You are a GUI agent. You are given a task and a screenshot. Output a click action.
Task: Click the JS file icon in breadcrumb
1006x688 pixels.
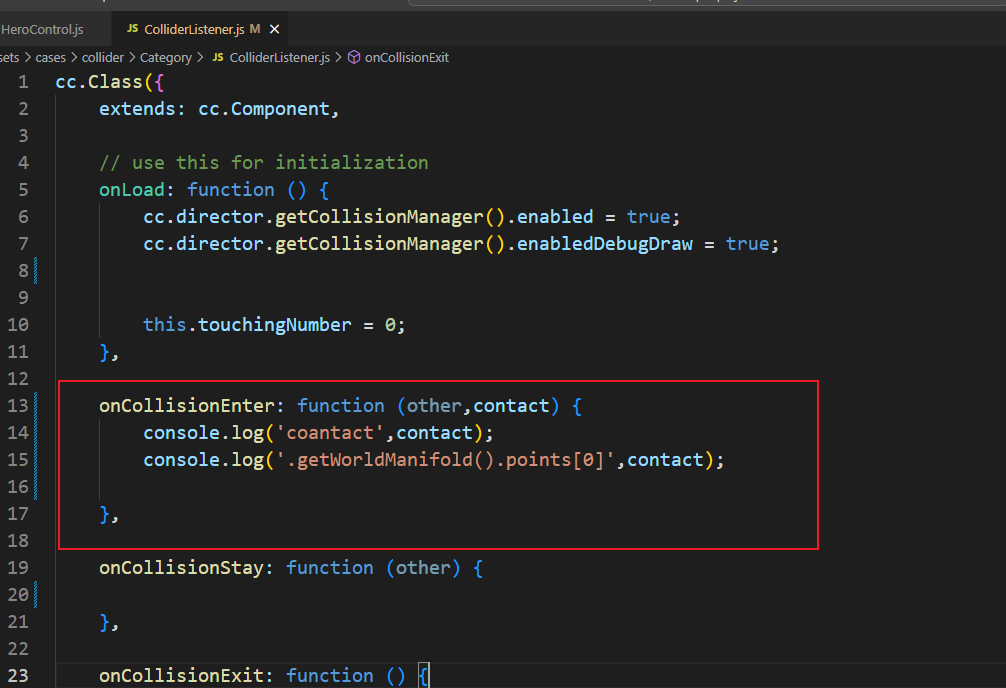coord(218,57)
